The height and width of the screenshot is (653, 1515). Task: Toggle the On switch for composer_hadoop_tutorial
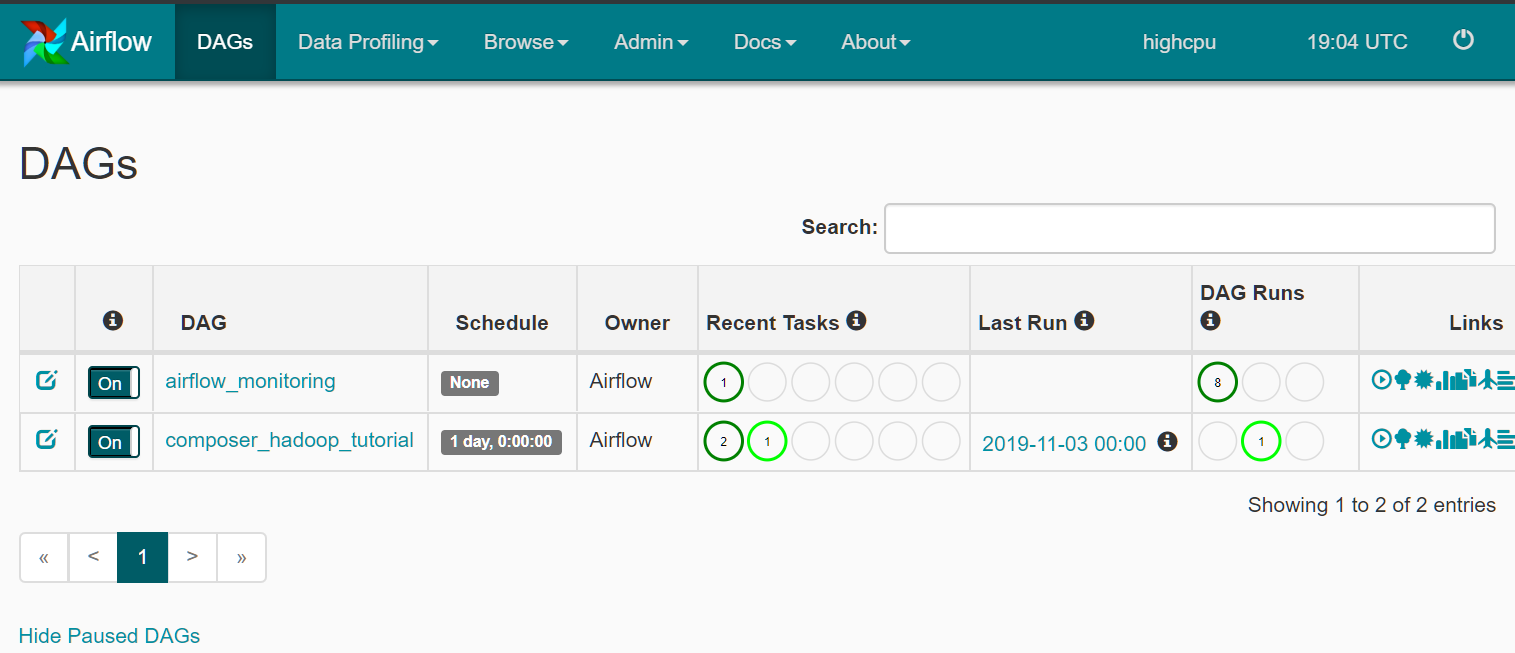[x=114, y=442]
